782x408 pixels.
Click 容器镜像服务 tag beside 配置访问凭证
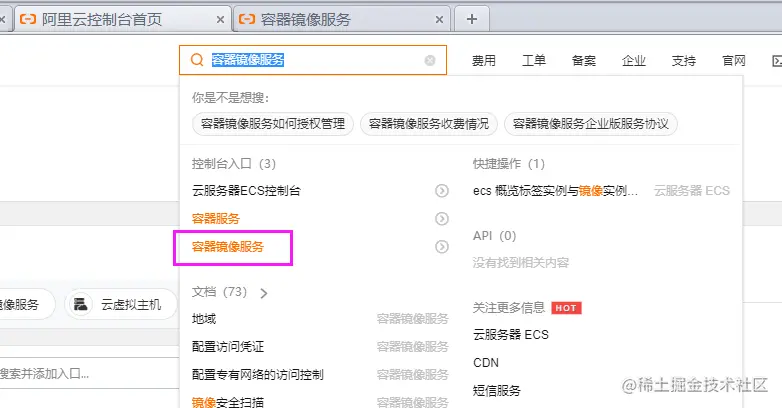click(412, 346)
